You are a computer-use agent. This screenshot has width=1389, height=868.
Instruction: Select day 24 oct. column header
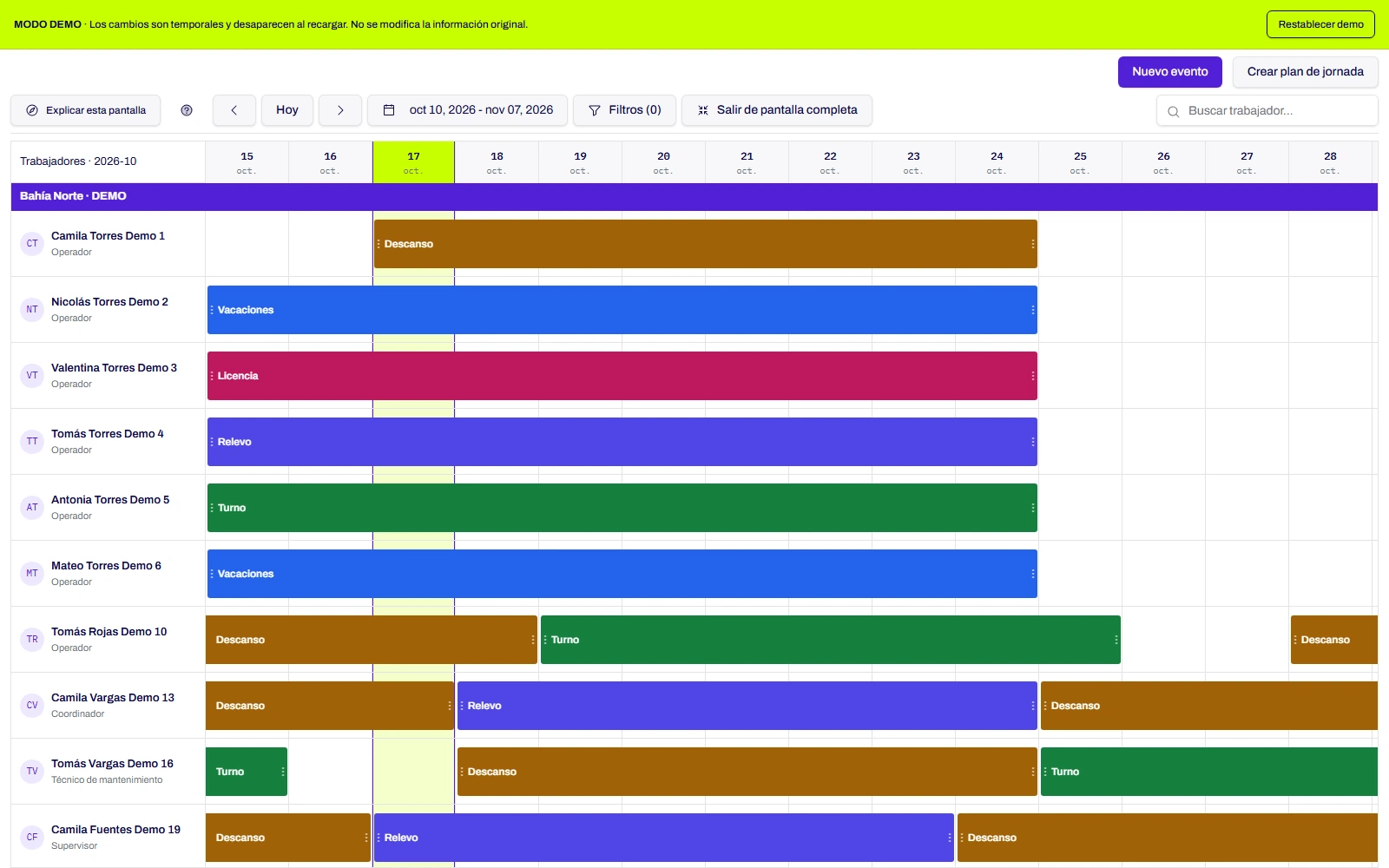(x=997, y=162)
